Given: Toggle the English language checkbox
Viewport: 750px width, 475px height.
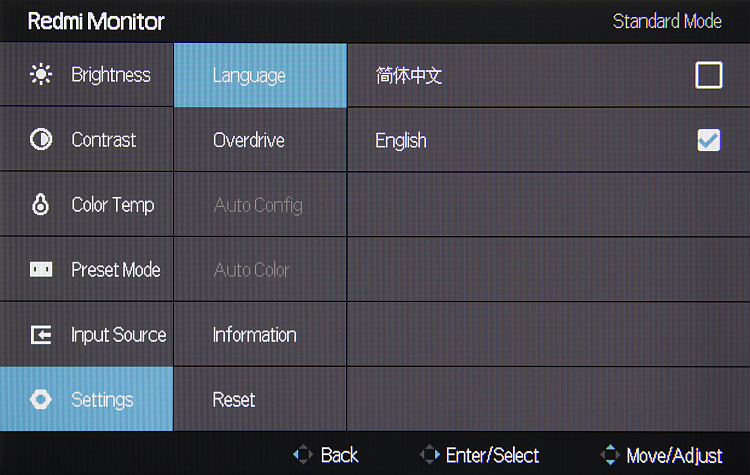Looking at the screenshot, I should tap(708, 141).
